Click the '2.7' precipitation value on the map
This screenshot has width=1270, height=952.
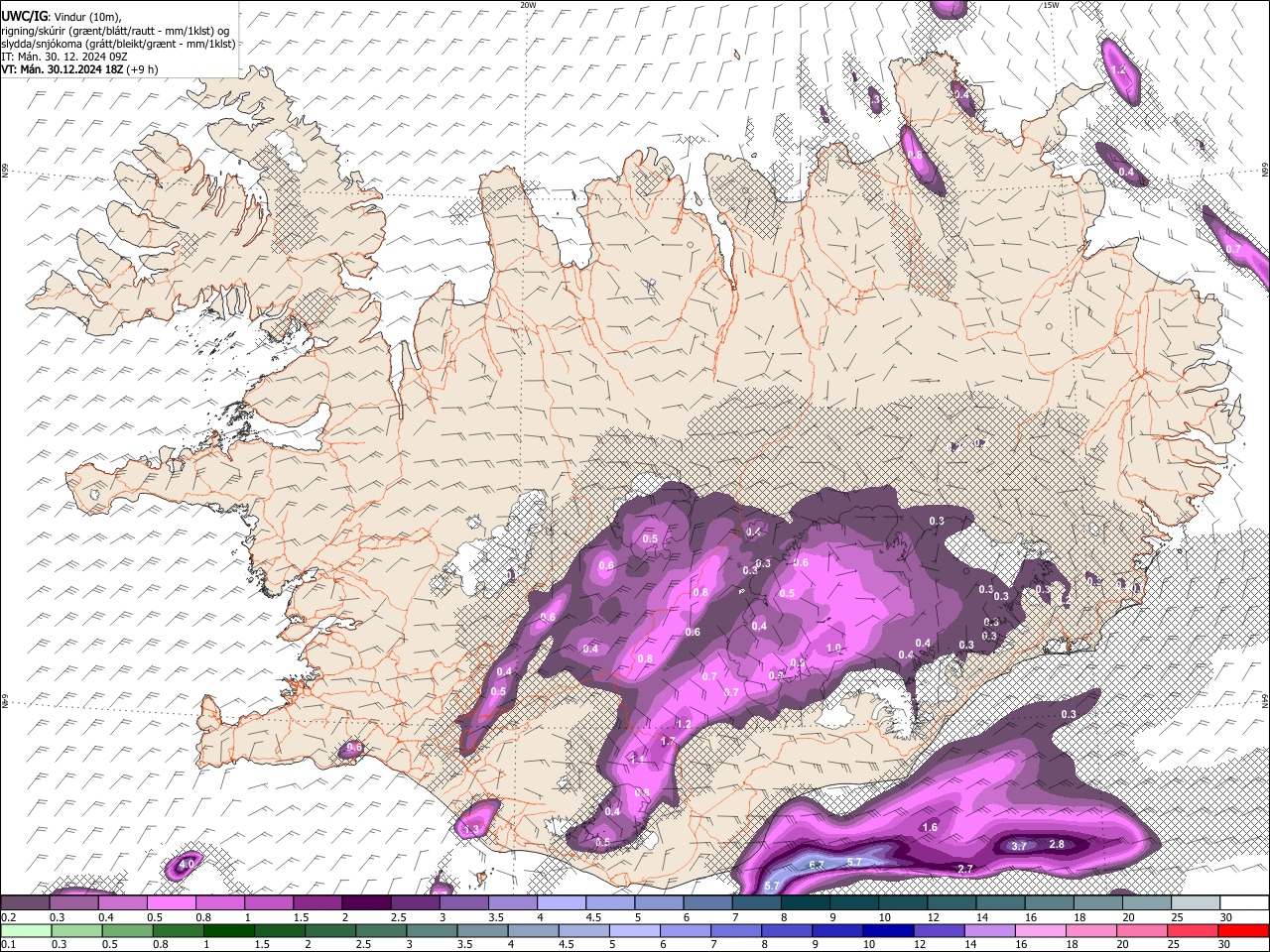[x=964, y=869]
